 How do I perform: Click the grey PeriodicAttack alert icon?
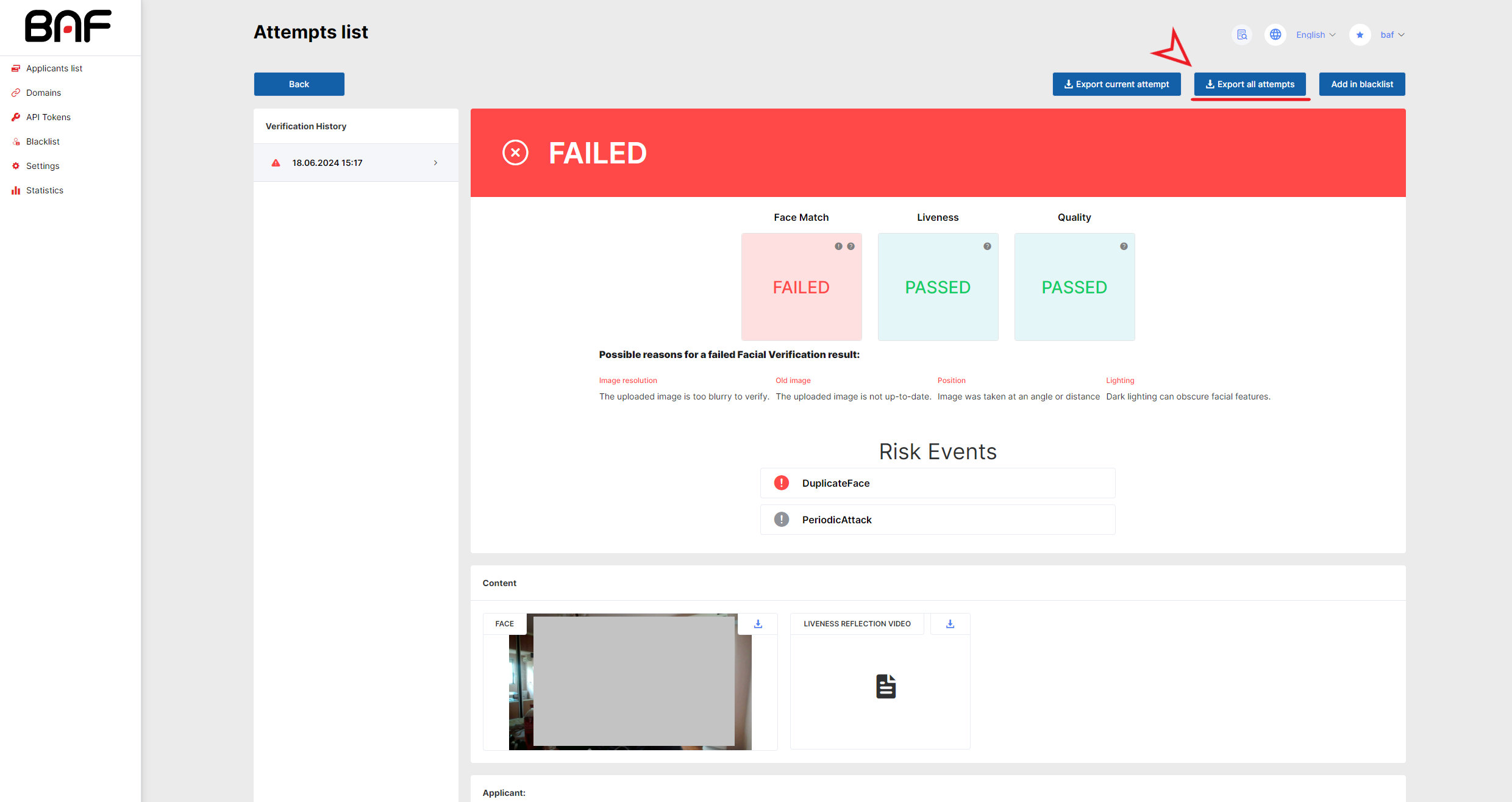pyautogui.click(x=781, y=520)
